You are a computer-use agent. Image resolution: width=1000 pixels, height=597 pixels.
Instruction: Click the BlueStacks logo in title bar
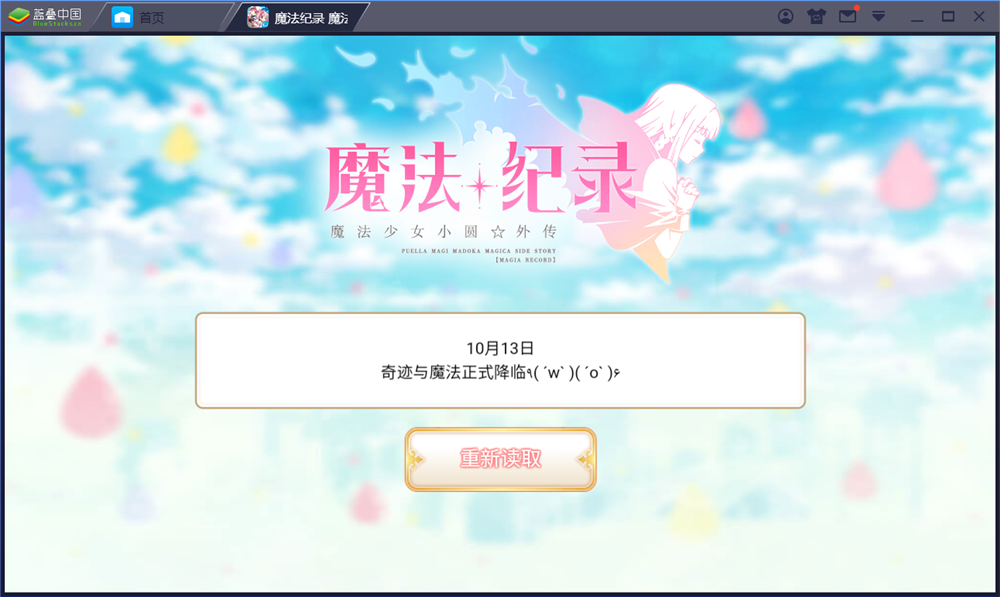click(x=45, y=17)
